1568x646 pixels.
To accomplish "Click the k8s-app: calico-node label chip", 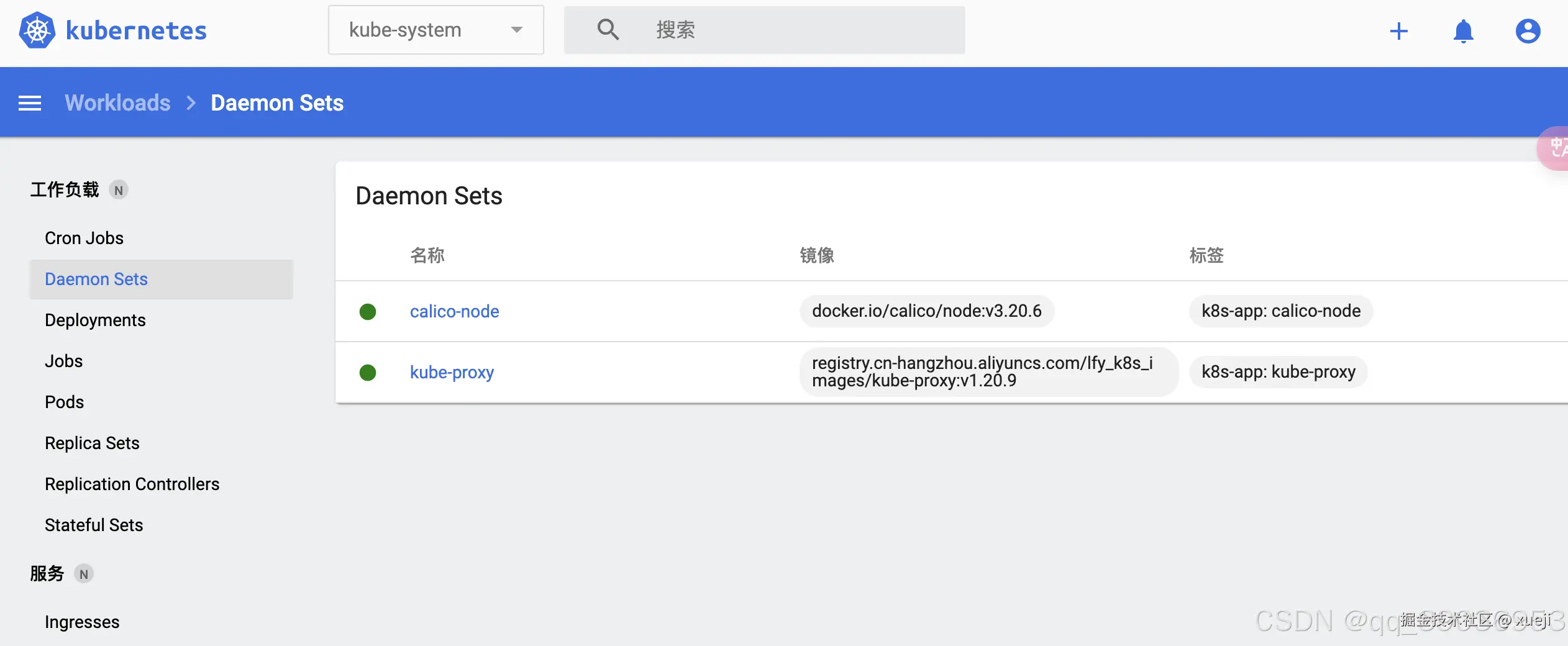I will tap(1280, 311).
